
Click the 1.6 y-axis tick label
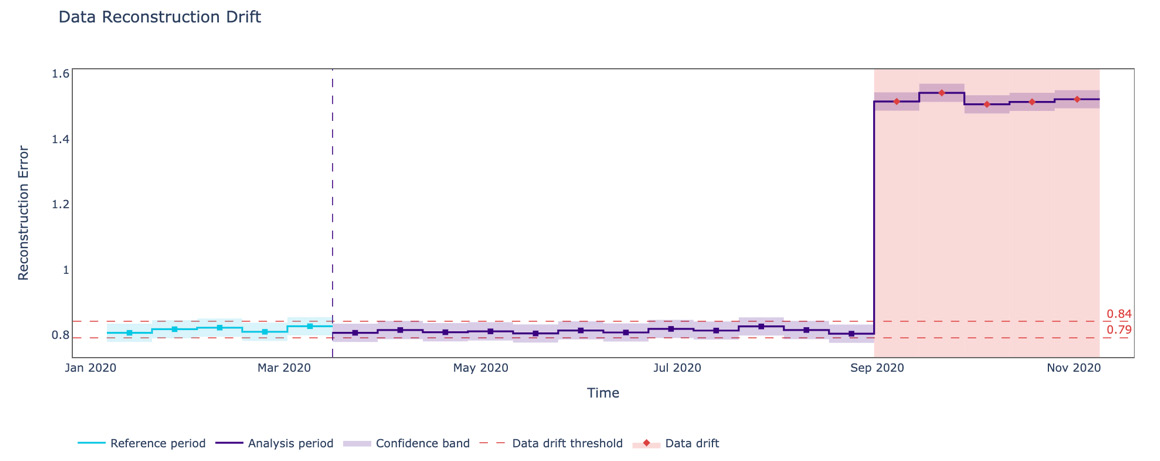pos(61,73)
